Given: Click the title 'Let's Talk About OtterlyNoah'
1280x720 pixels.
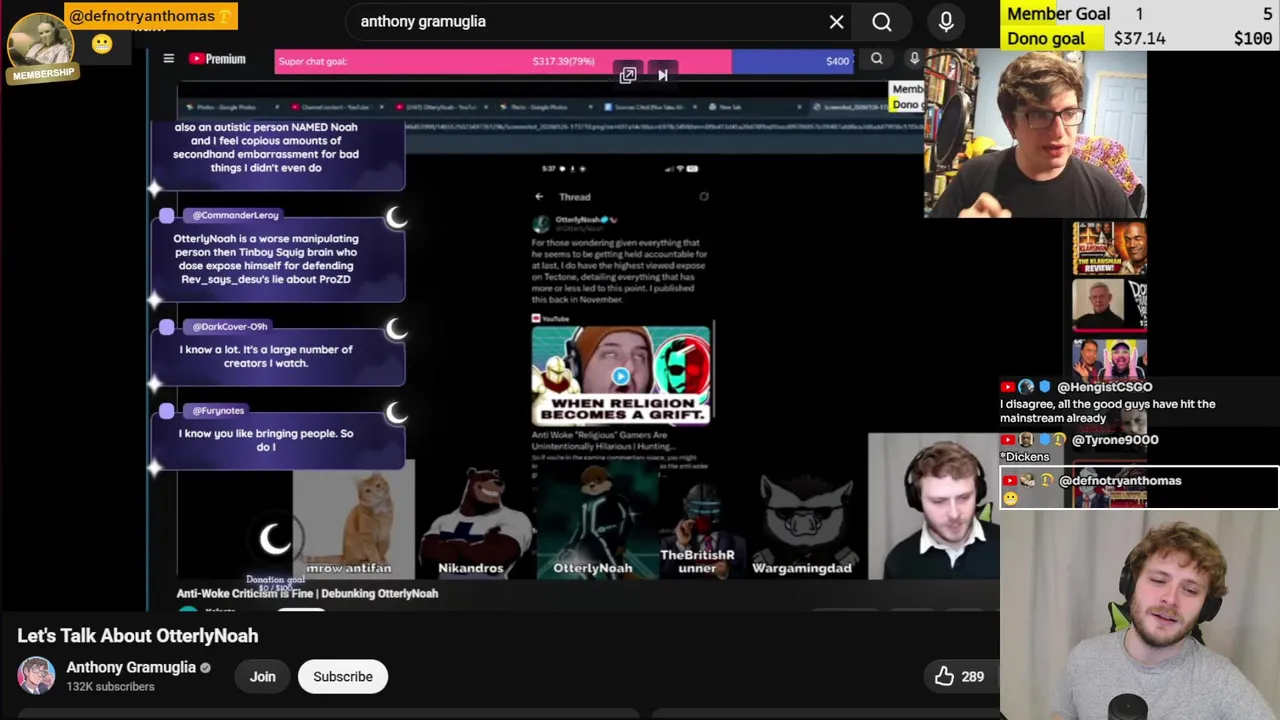Looking at the screenshot, I should point(138,636).
